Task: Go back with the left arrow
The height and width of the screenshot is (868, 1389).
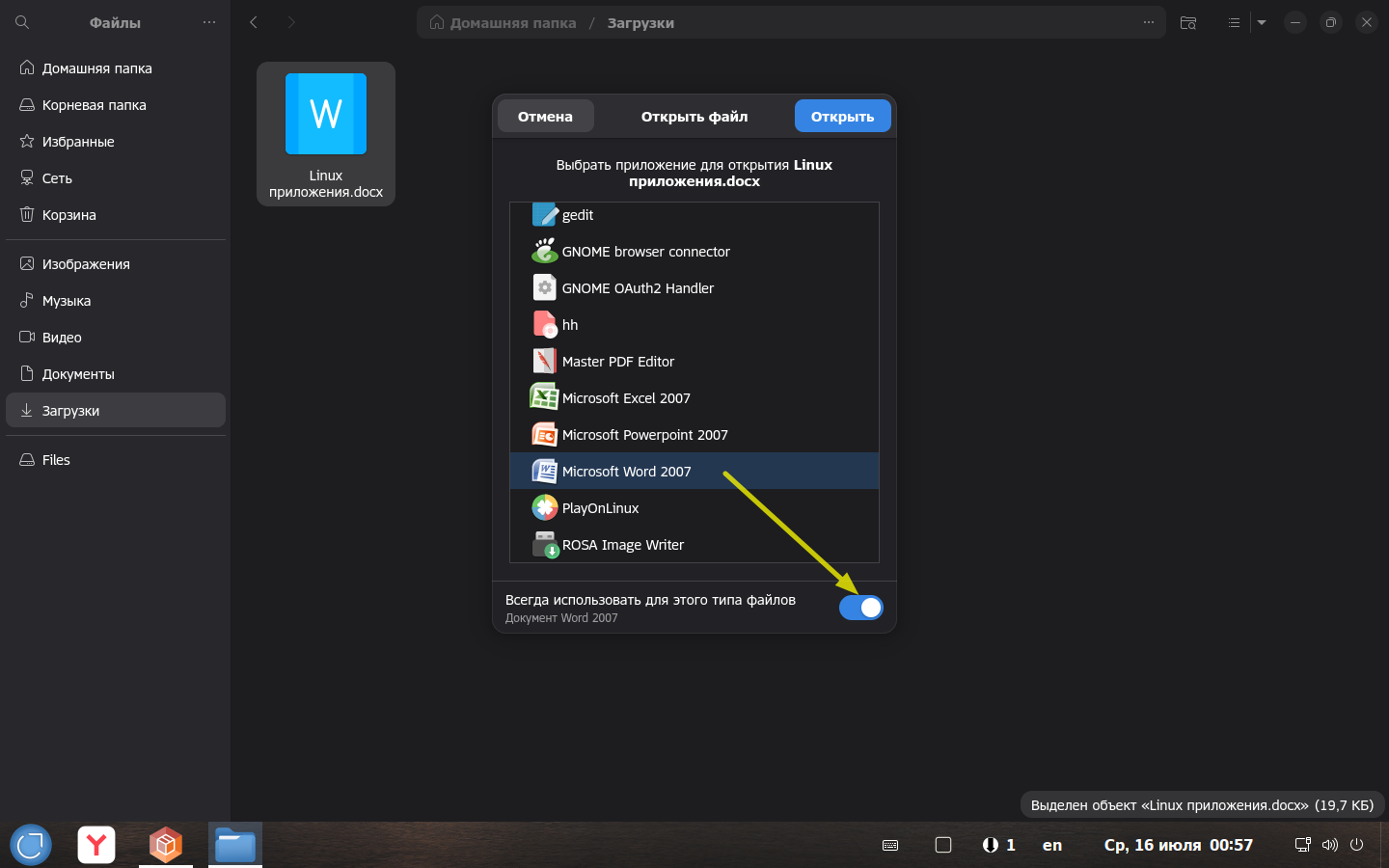Action: point(254,22)
